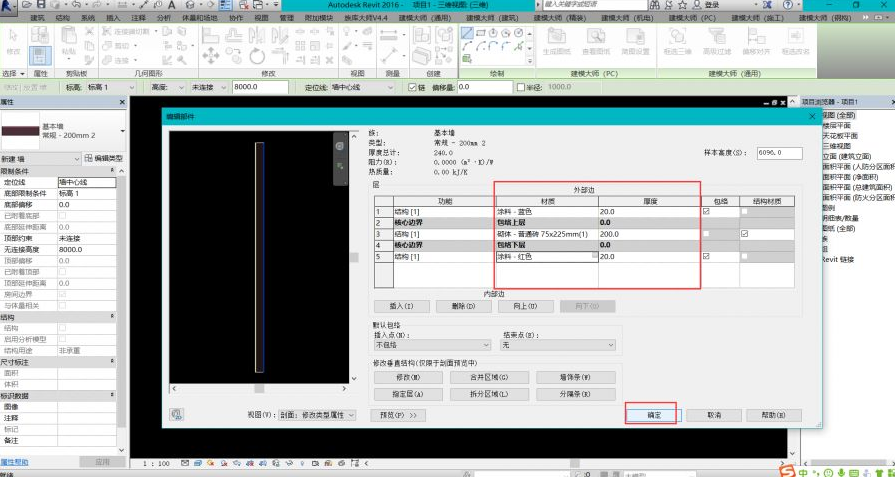This screenshot has height=477, width=895.
Task: Select the Rectangle draw tool in 绘制 panel
Action: (x=481, y=32)
